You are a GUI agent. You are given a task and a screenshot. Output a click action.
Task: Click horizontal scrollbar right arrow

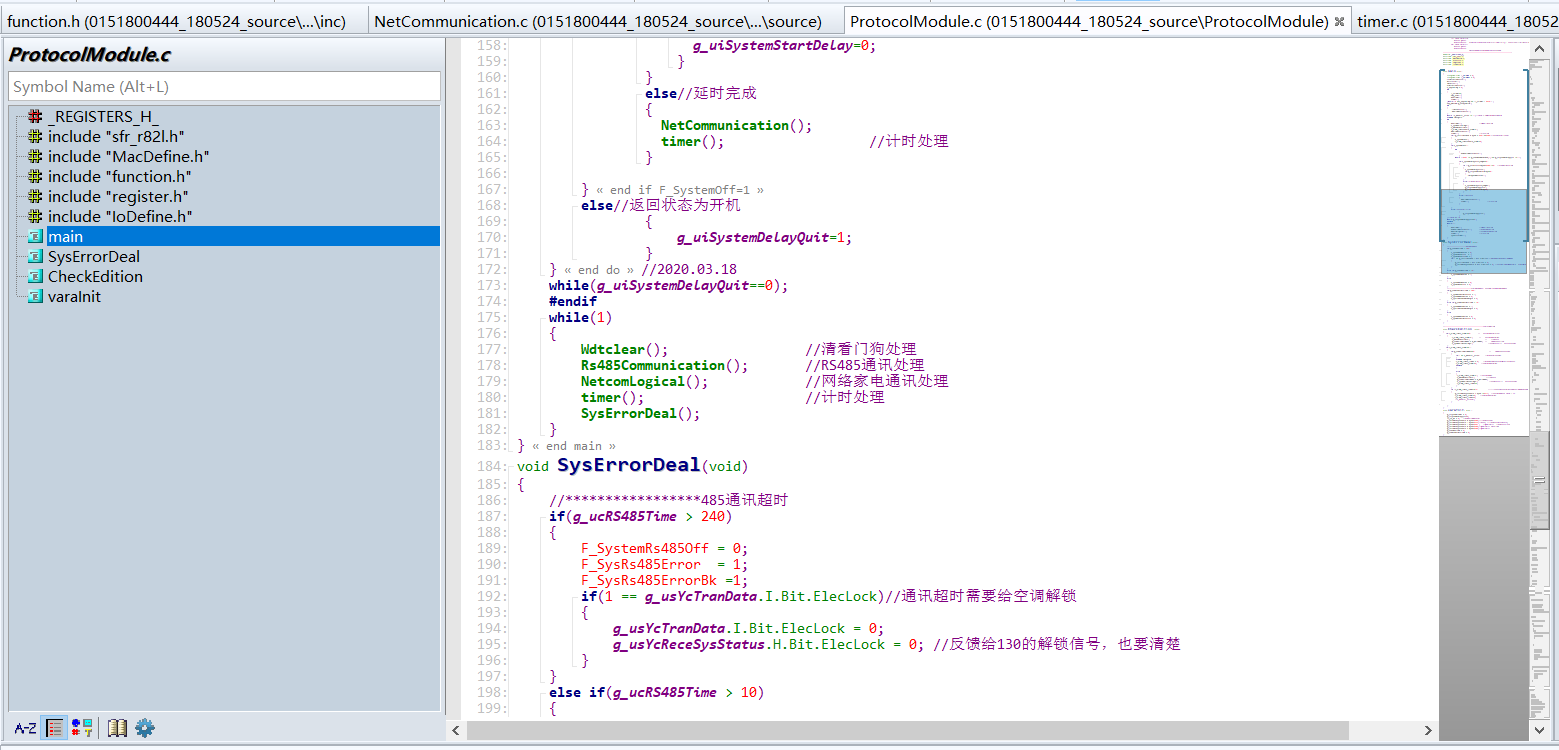click(1428, 731)
